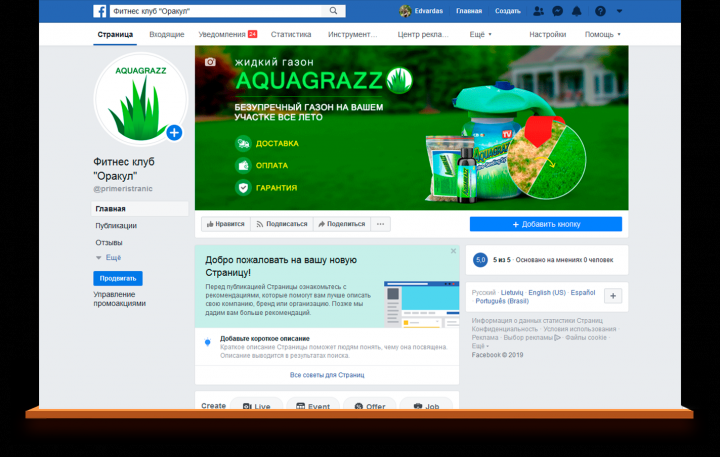Switch language to Español
Viewport: 720px width, 457px height.
583,293
